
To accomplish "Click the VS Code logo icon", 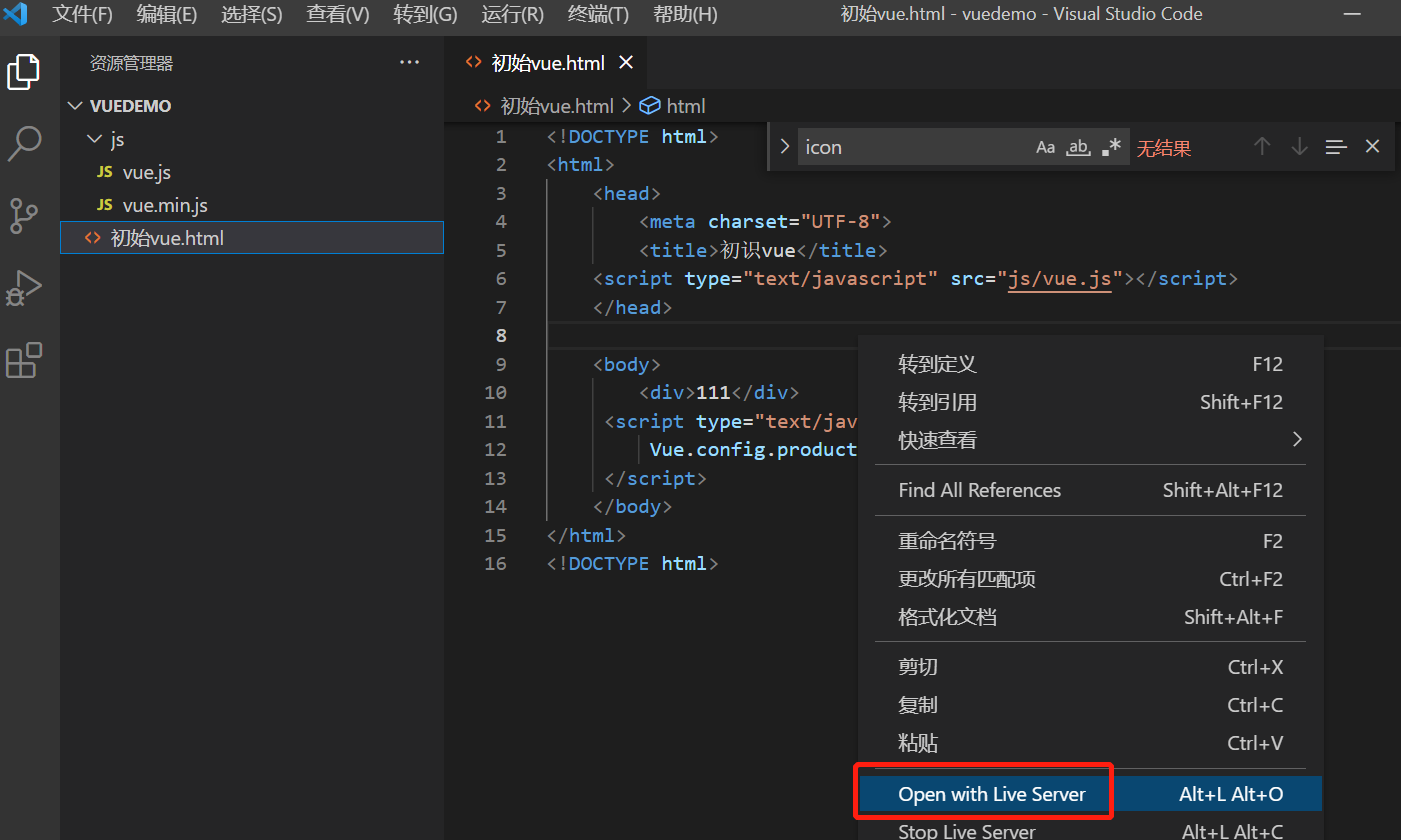I will (x=15, y=14).
